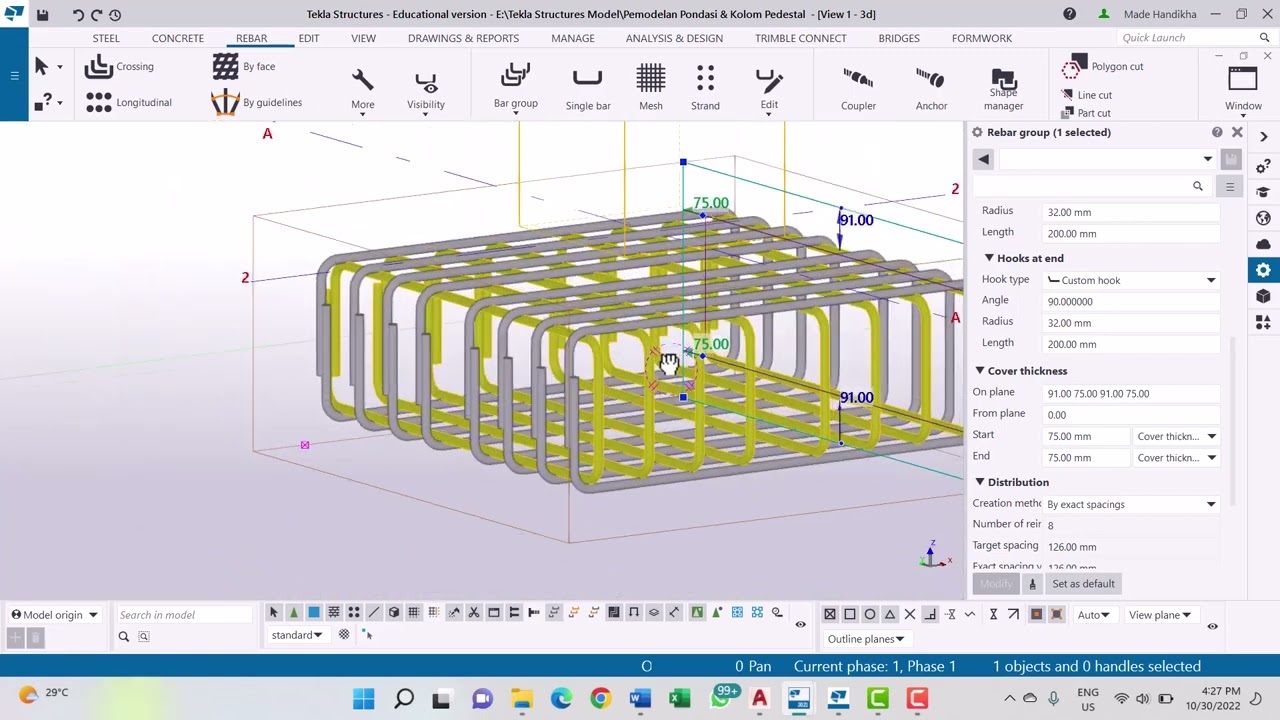Toggle snap to center points circle switch
The height and width of the screenshot is (720, 1280).
[x=870, y=614]
